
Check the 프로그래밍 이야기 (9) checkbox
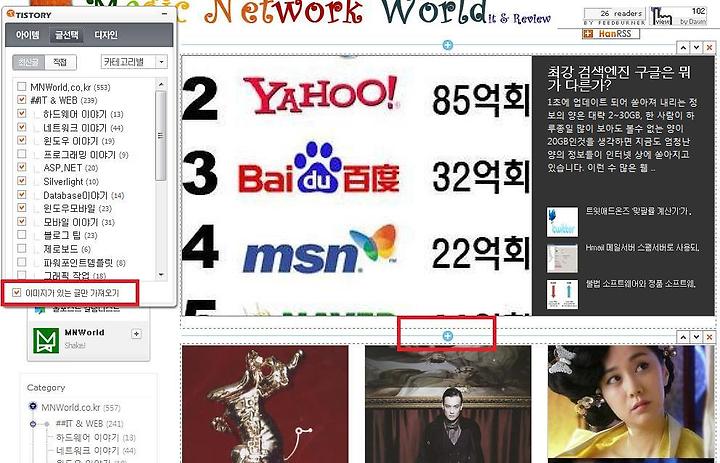tap(22, 153)
